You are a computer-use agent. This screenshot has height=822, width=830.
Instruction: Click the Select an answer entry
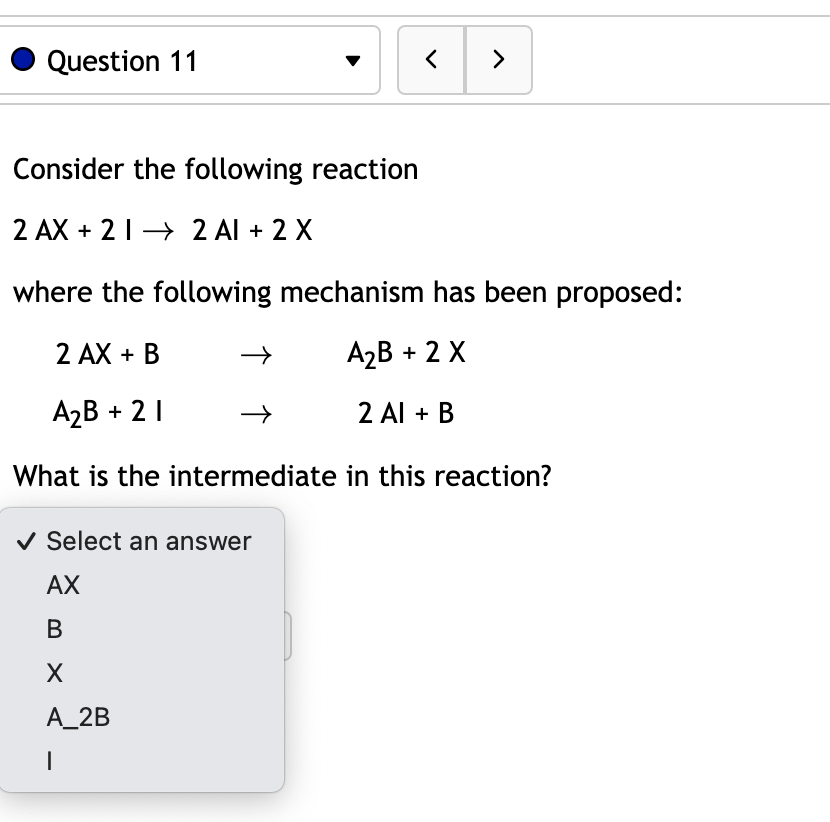pos(148,541)
